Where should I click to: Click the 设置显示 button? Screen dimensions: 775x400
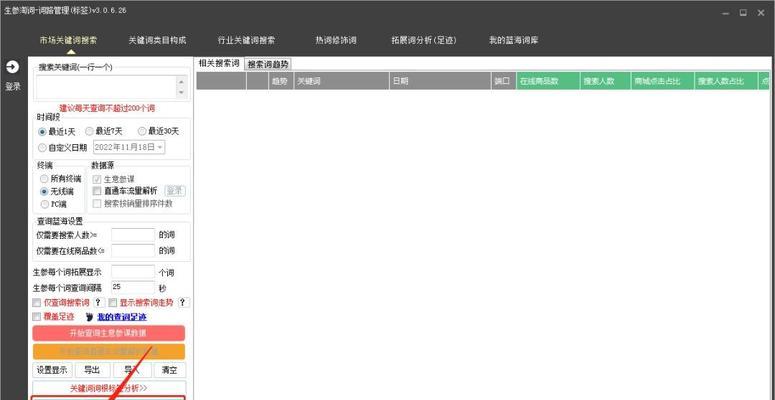click(x=52, y=370)
